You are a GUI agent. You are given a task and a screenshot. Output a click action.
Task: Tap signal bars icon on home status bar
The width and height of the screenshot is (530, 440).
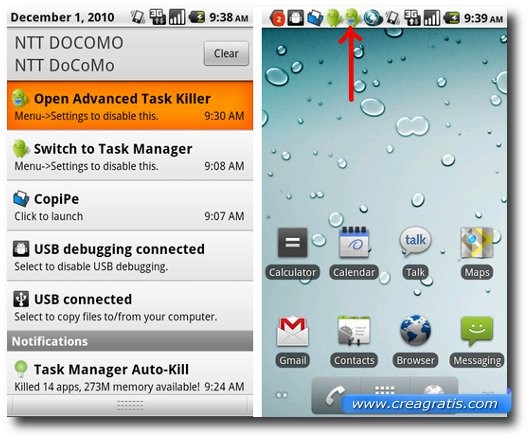432,18
